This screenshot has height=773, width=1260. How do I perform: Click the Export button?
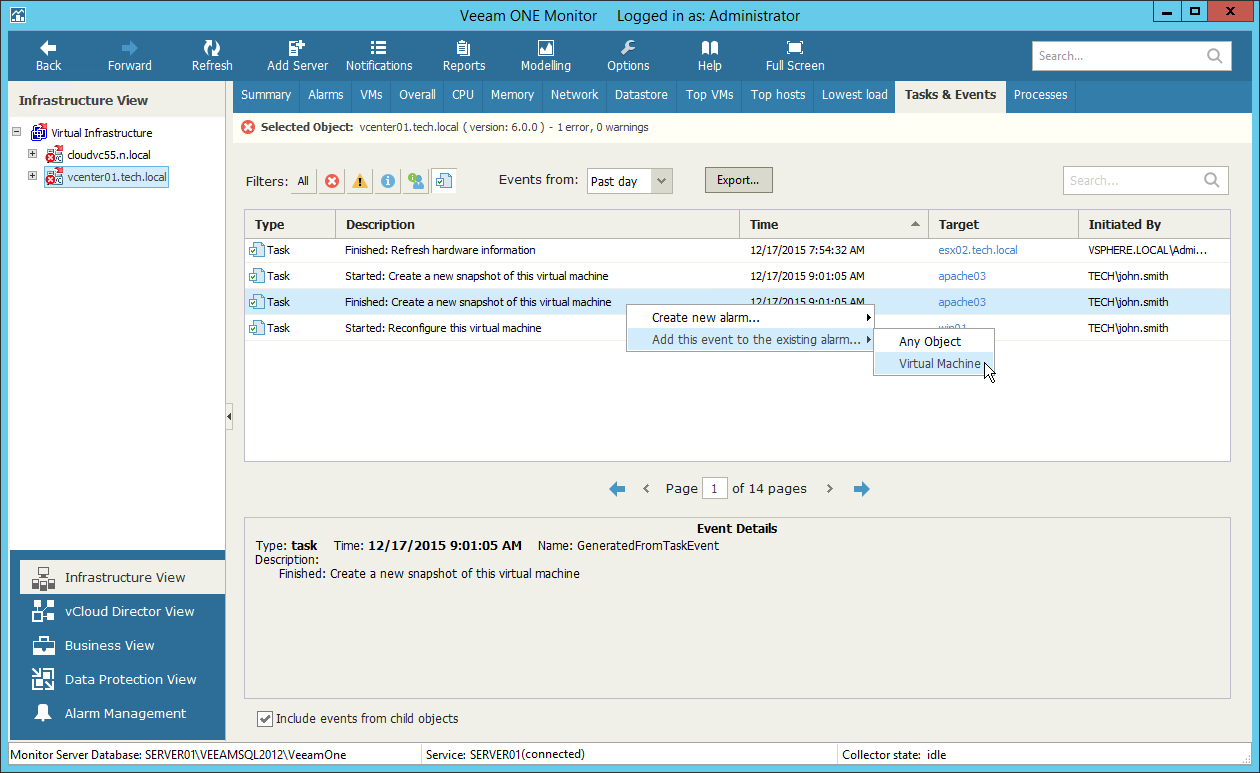[x=739, y=181]
